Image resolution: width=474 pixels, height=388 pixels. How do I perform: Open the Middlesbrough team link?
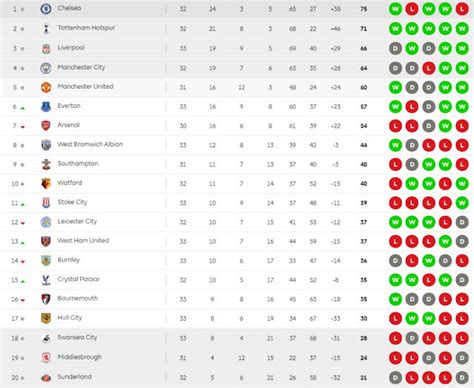click(79, 357)
